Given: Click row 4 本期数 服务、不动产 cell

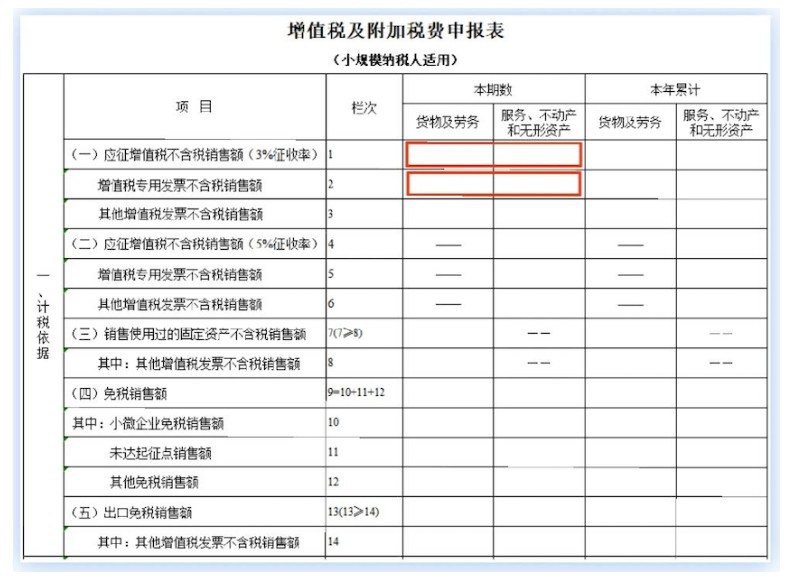Looking at the screenshot, I should 539,244.
